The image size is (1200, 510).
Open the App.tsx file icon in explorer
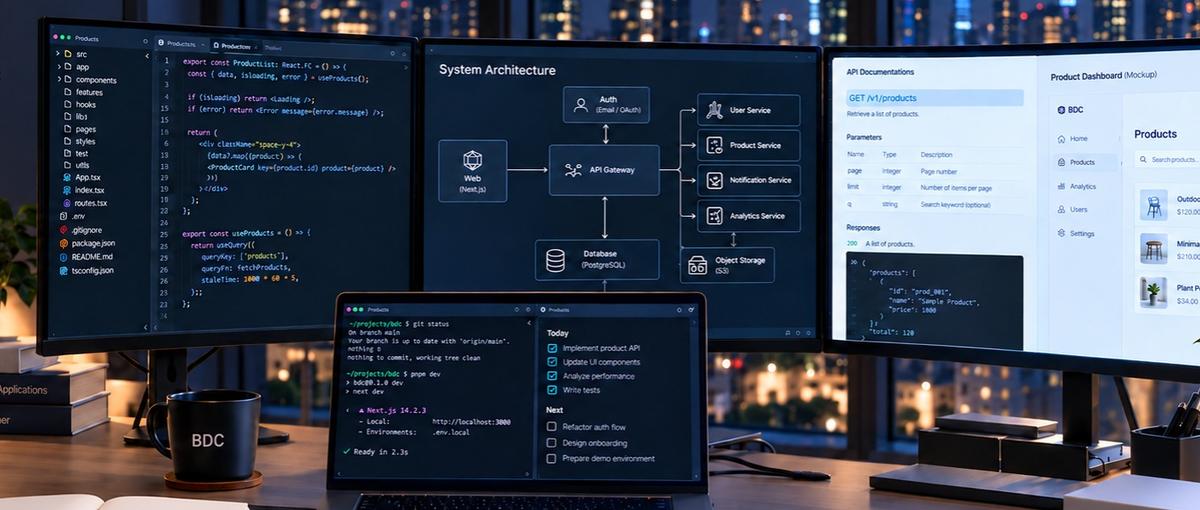coord(65,176)
